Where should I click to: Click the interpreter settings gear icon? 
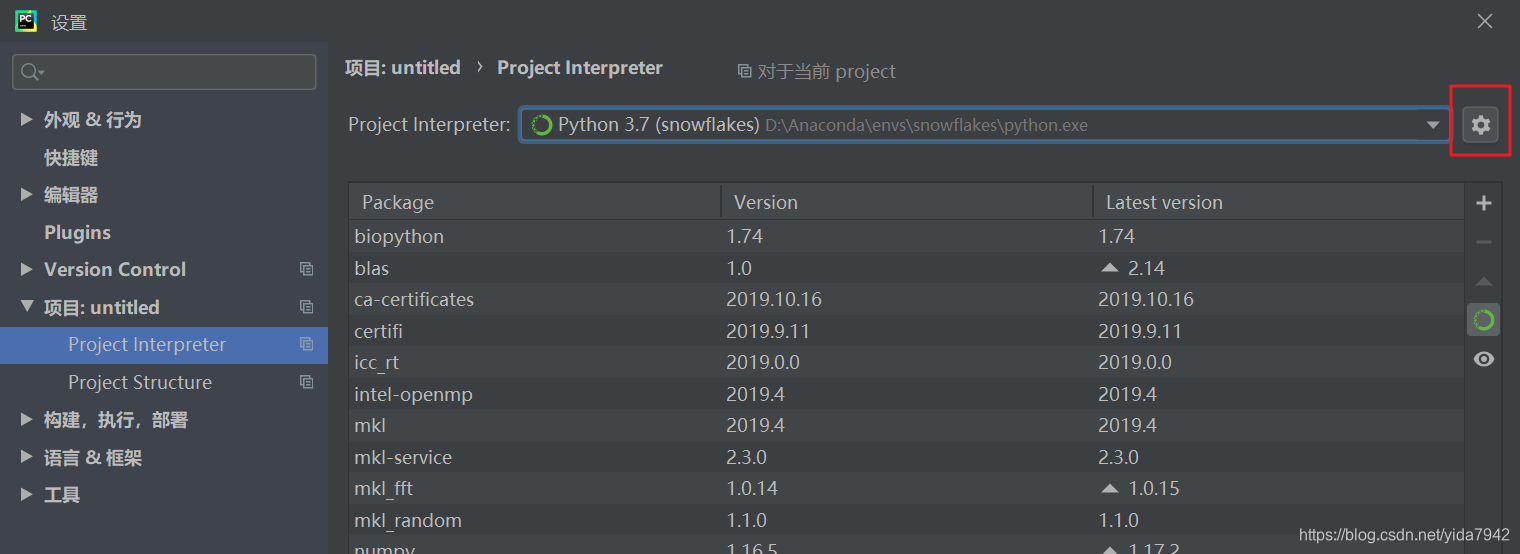pyautogui.click(x=1480, y=125)
